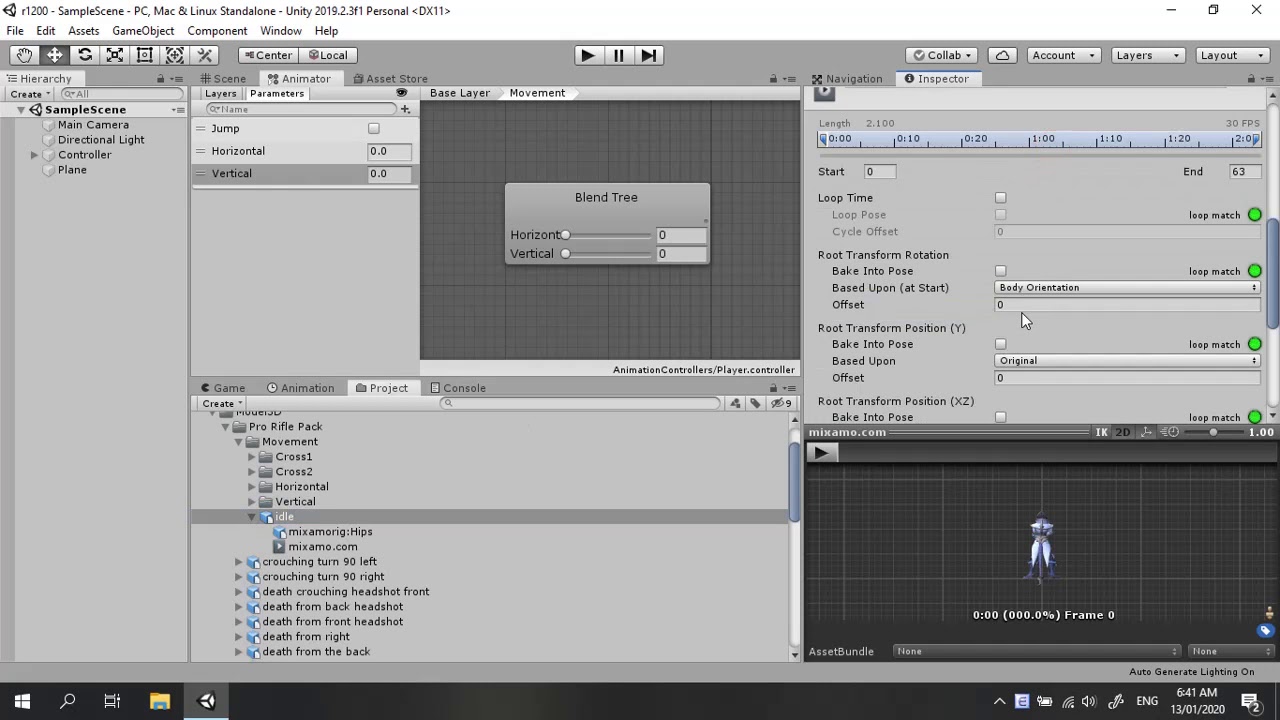Toggle pivot rotation Local button
The image size is (1280, 720).
coord(327,55)
